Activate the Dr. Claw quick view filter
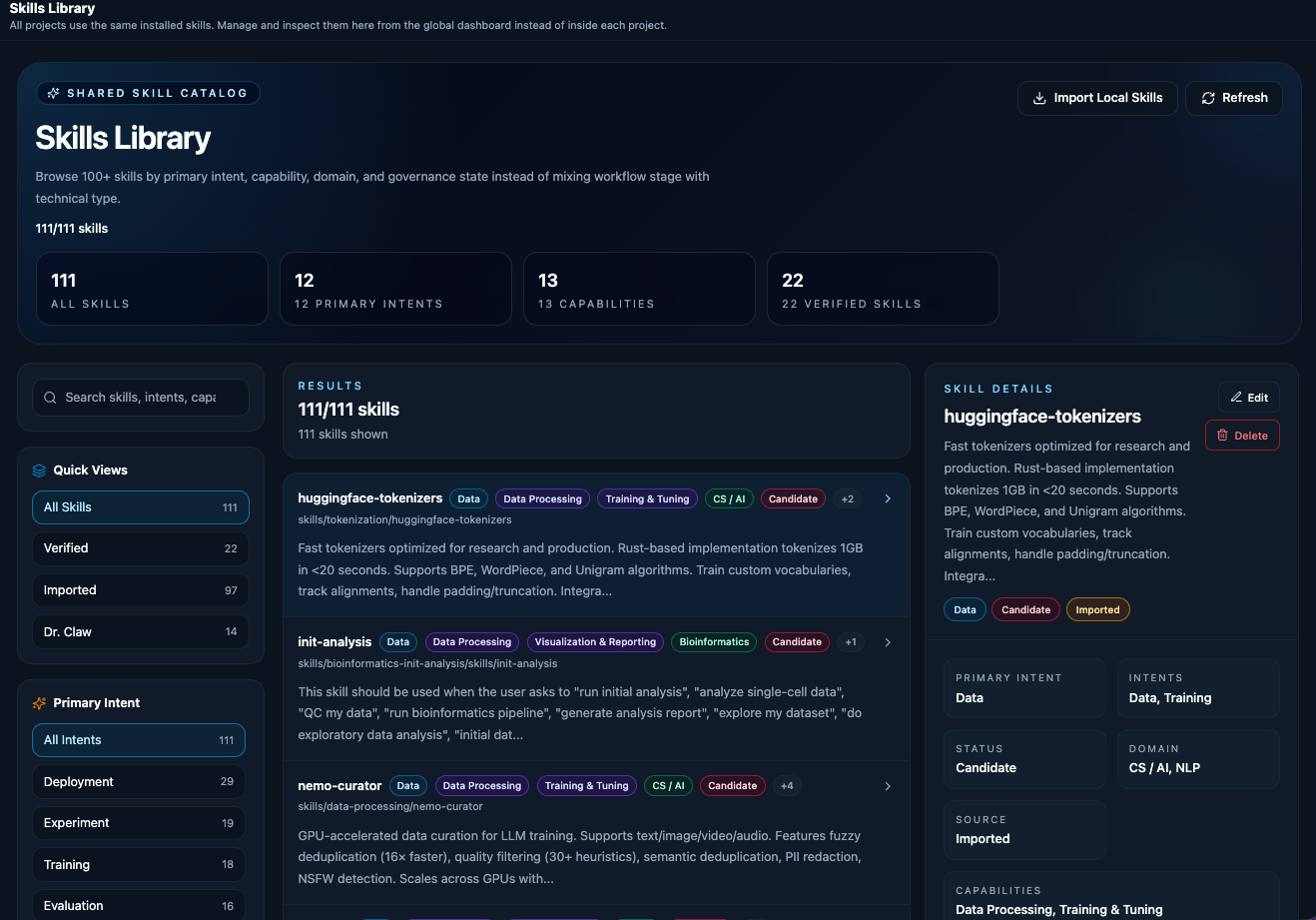1316x920 pixels. (x=140, y=631)
